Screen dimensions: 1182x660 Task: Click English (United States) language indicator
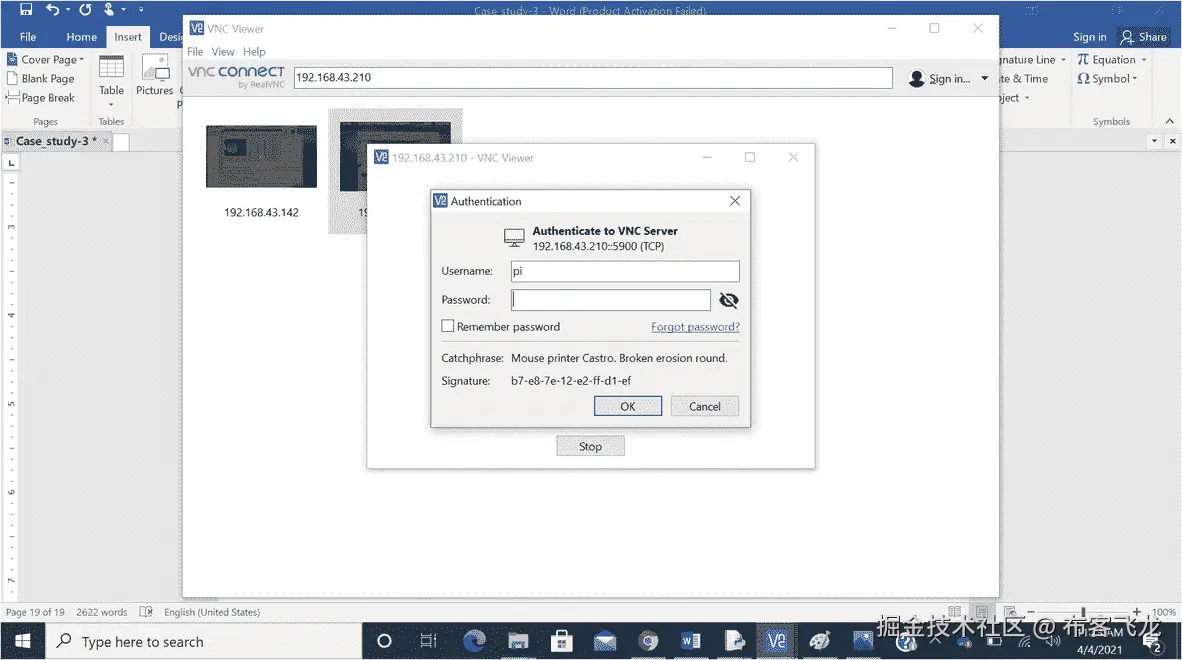point(212,612)
